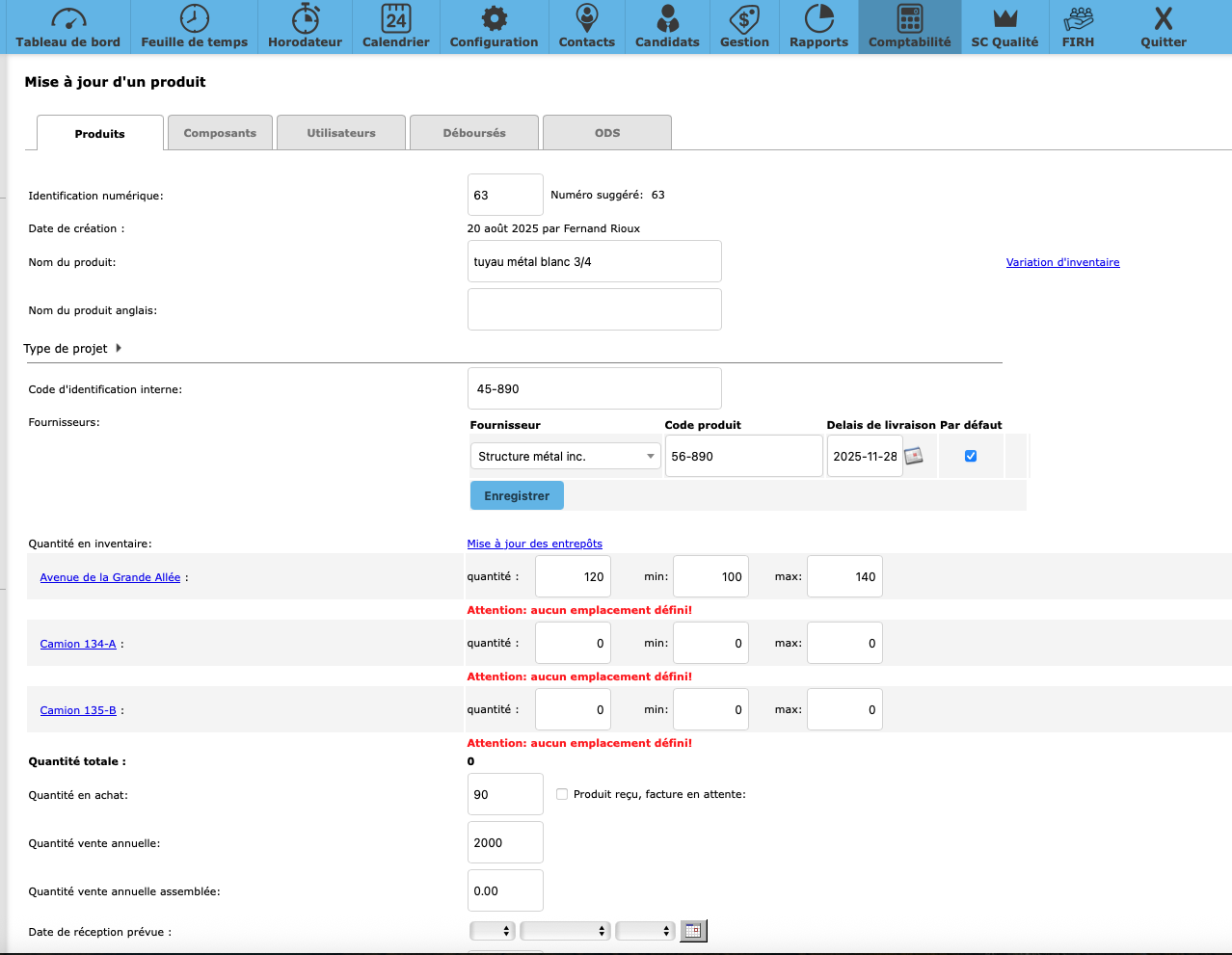Image resolution: width=1232 pixels, height=955 pixels.
Task: Check 'Produit reçu, facture en attente' box
Action: (562, 794)
